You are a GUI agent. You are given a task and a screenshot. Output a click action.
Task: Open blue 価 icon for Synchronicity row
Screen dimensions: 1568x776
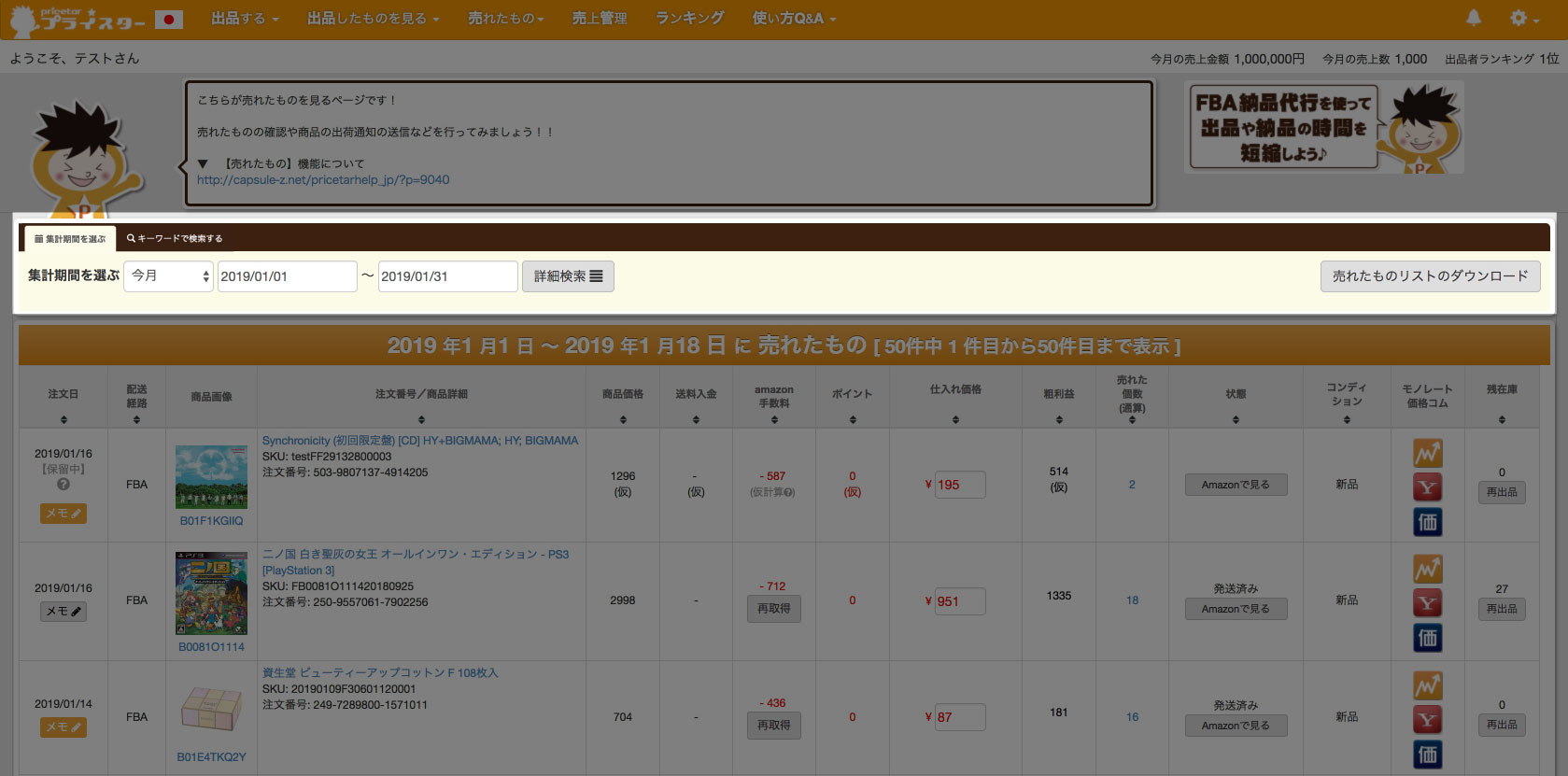pos(1427,522)
